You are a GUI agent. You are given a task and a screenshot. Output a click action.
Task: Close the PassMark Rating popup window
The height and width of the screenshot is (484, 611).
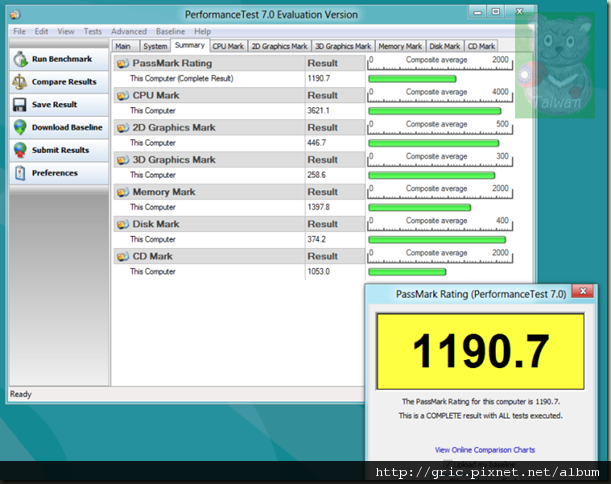(x=583, y=291)
